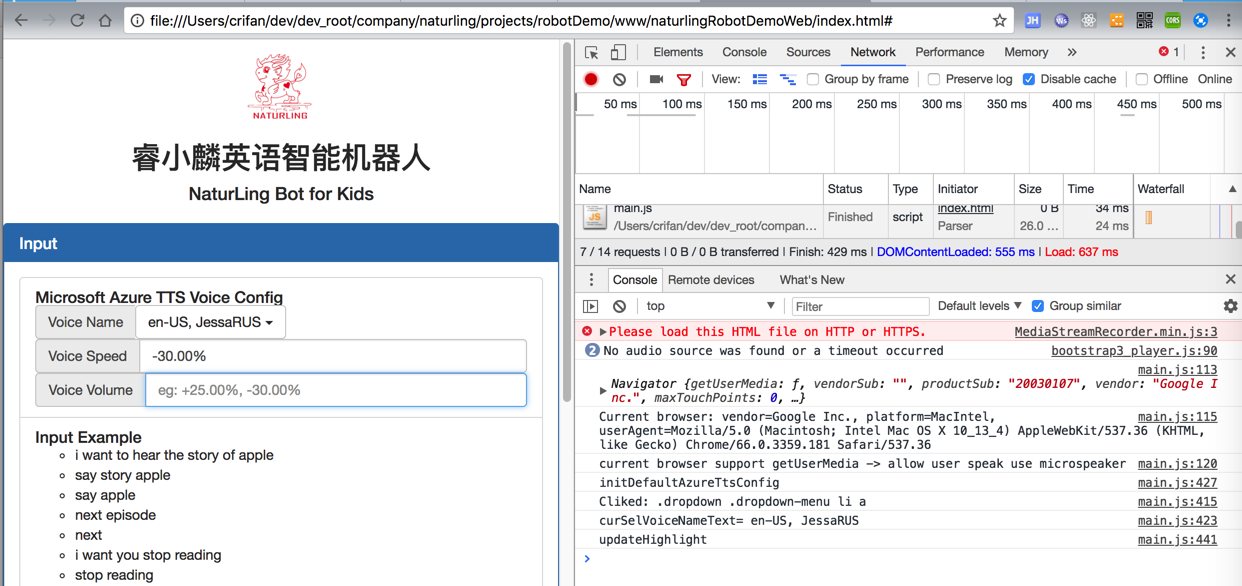Open the Performance tab
This screenshot has height=586, width=1242.
(950, 52)
